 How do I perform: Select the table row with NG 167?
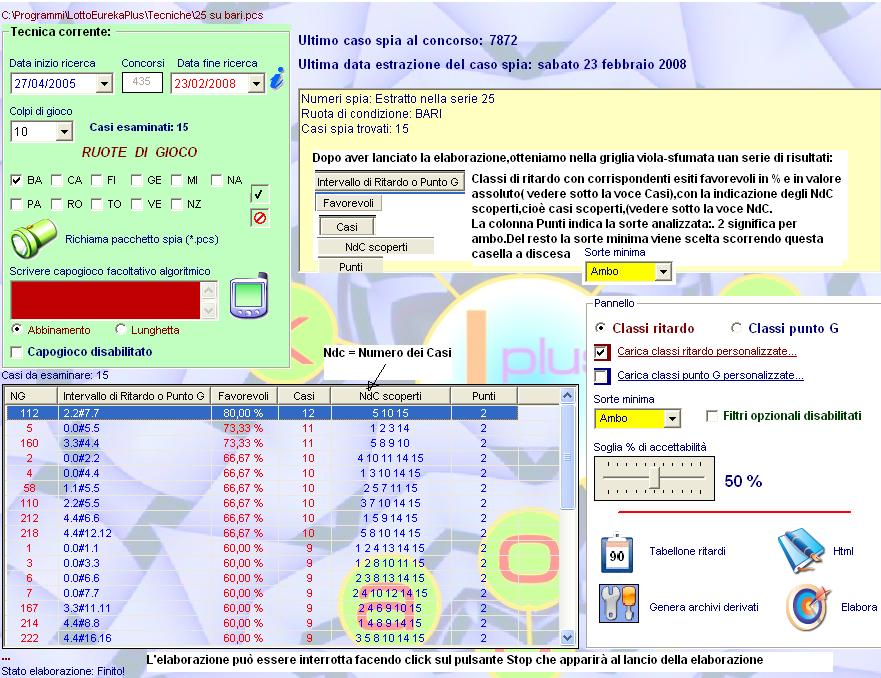point(262,608)
